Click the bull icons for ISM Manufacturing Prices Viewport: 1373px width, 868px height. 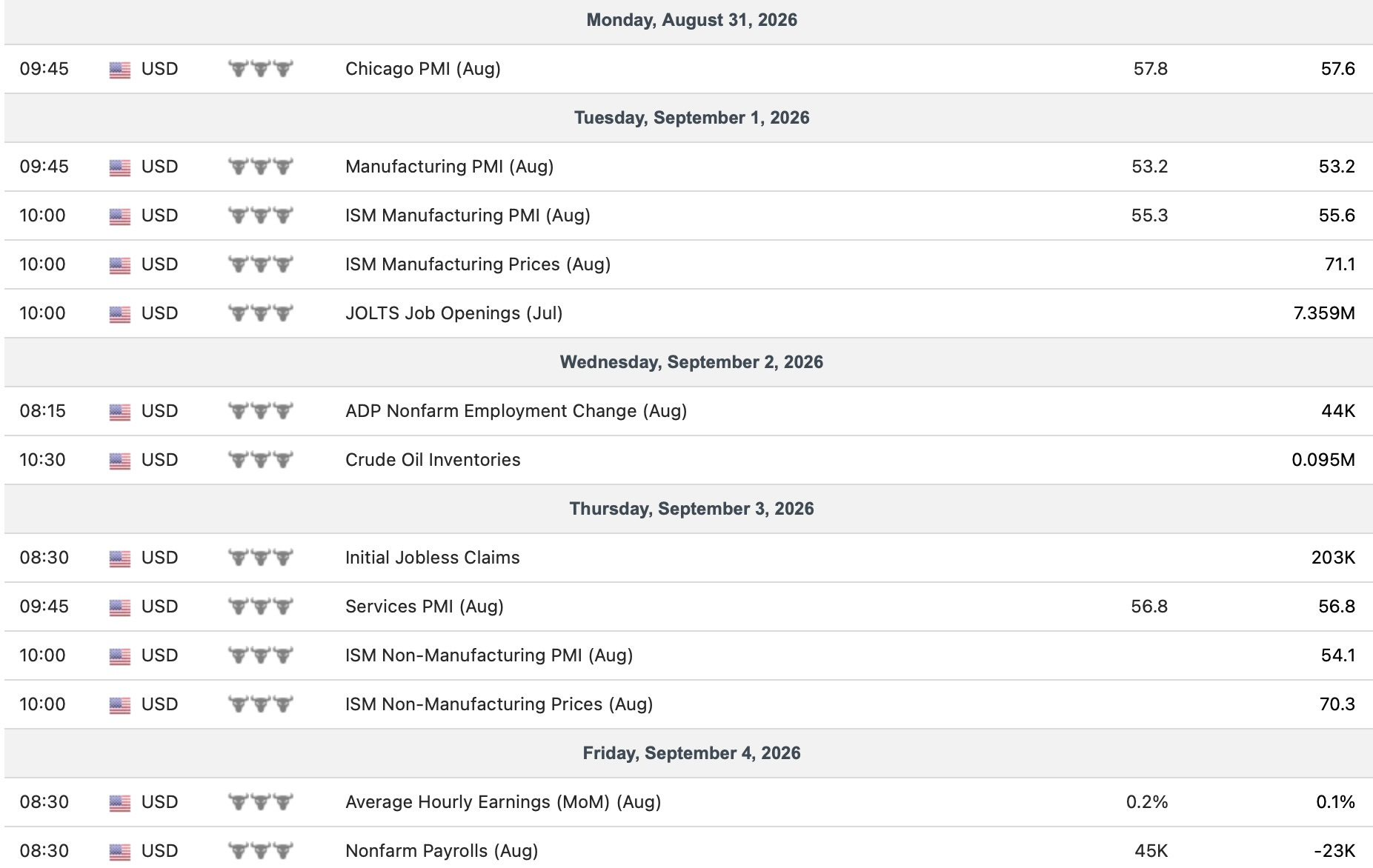click(x=260, y=264)
